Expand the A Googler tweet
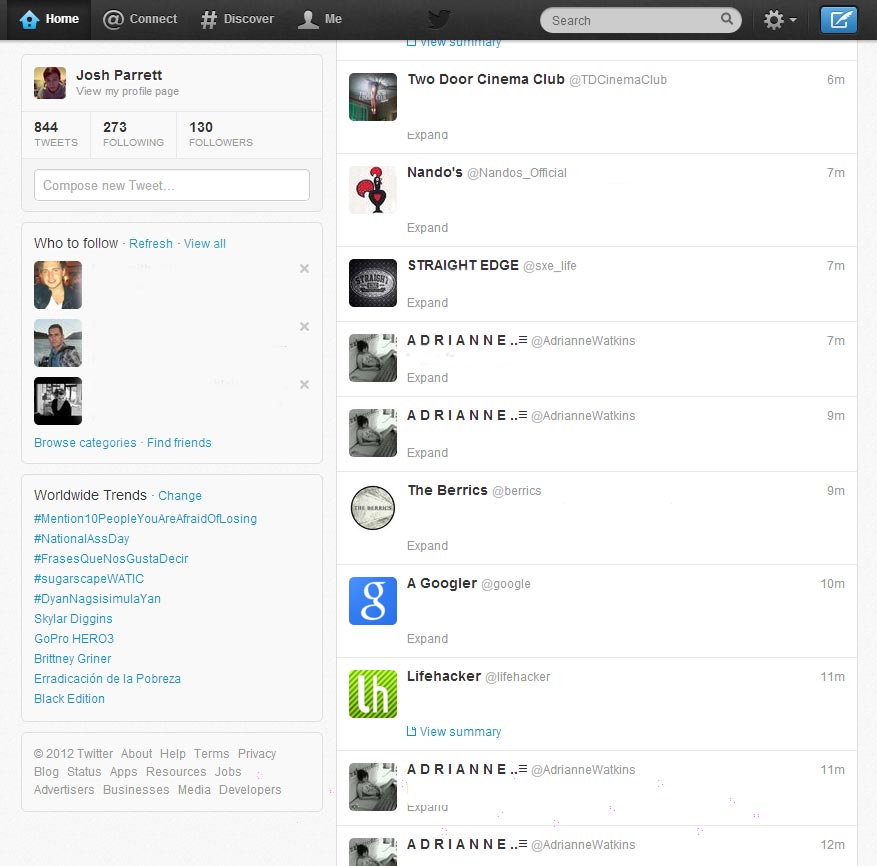Viewport: 877px width, 866px height. pyautogui.click(x=427, y=638)
